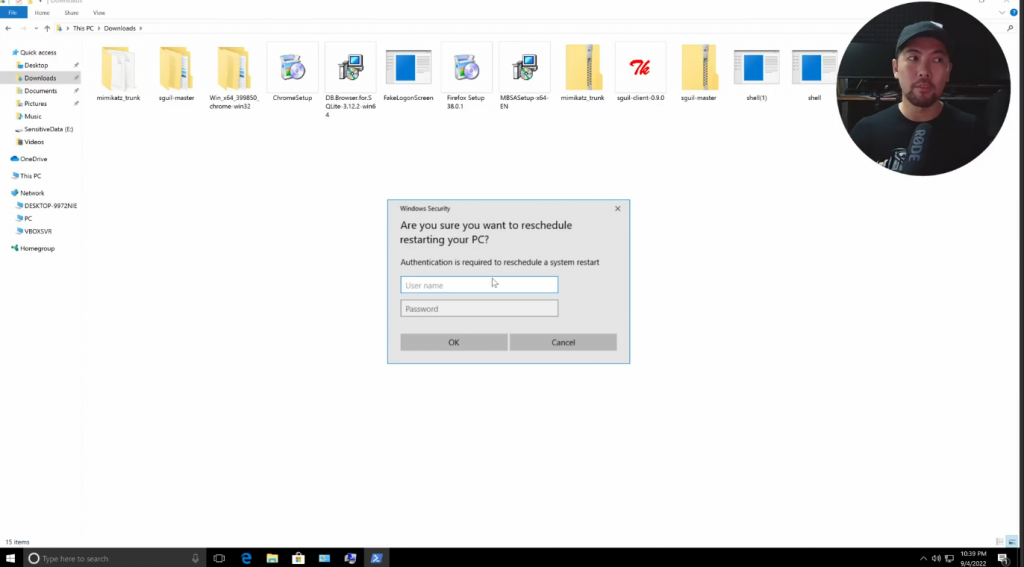
Task: Go up one folder level arrow
Action: pyautogui.click(x=47, y=28)
